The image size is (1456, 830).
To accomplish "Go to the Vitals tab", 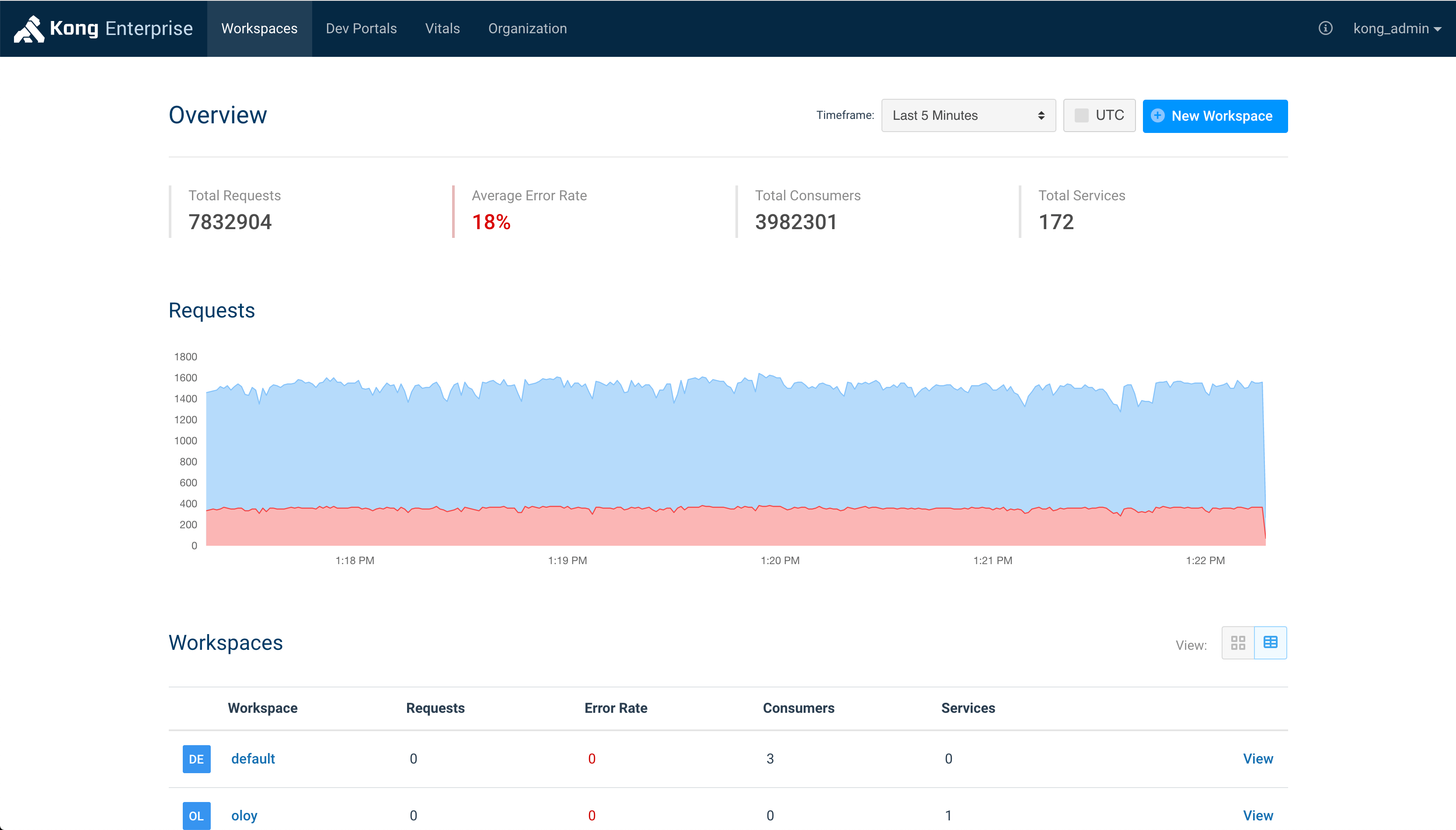I will pyautogui.click(x=442, y=28).
